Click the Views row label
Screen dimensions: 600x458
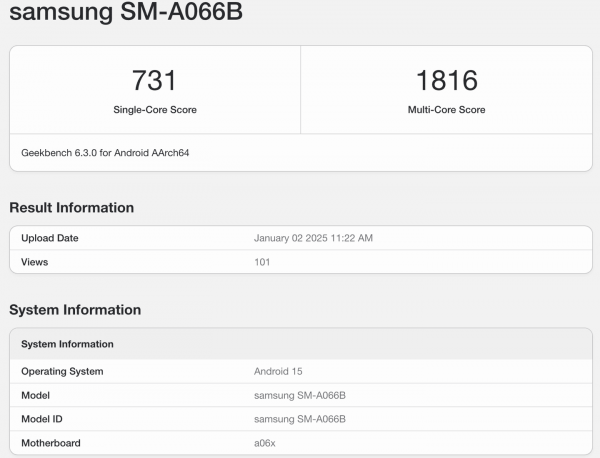click(34, 262)
